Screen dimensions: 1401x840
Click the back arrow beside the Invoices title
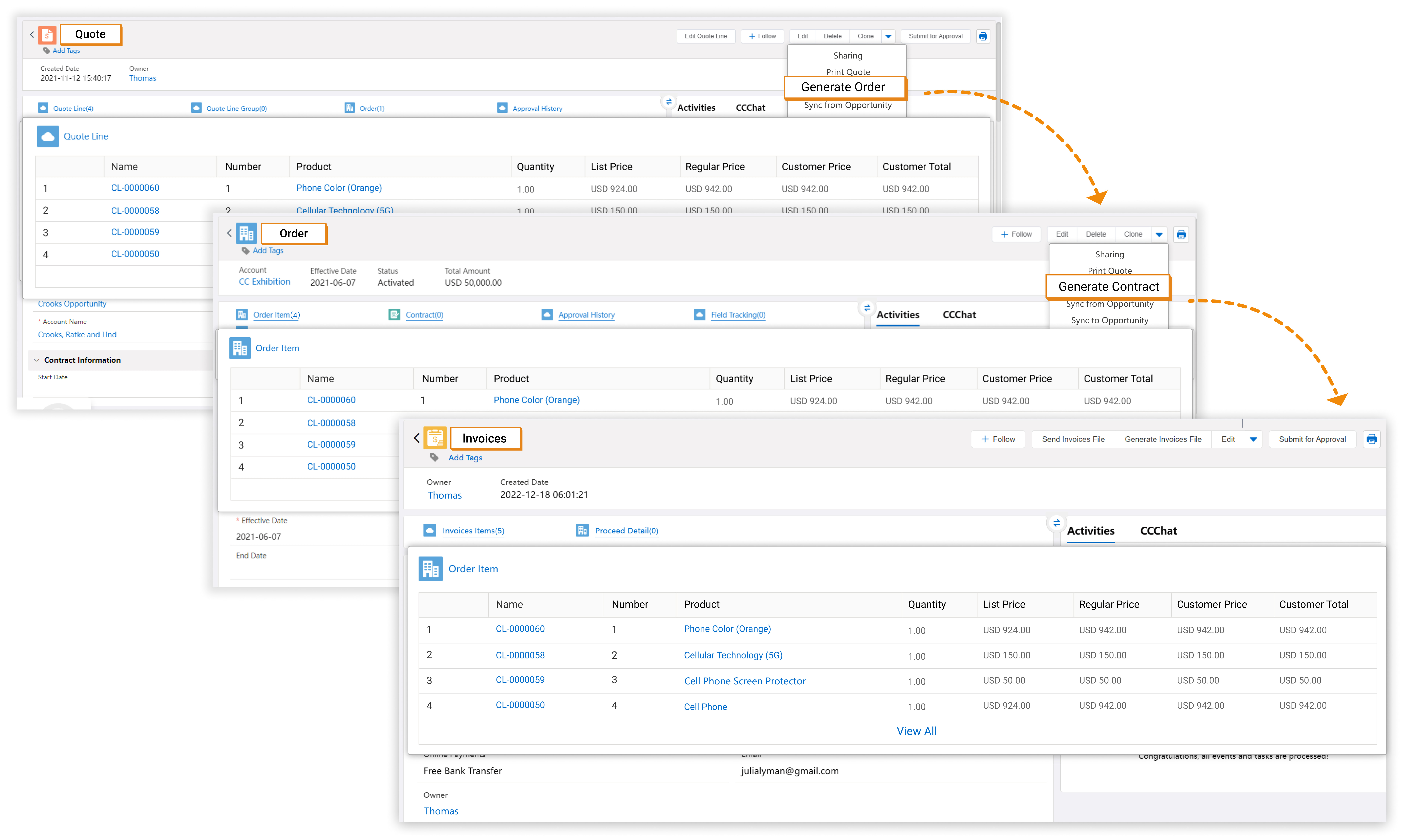pyautogui.click(x=416, y=438)
